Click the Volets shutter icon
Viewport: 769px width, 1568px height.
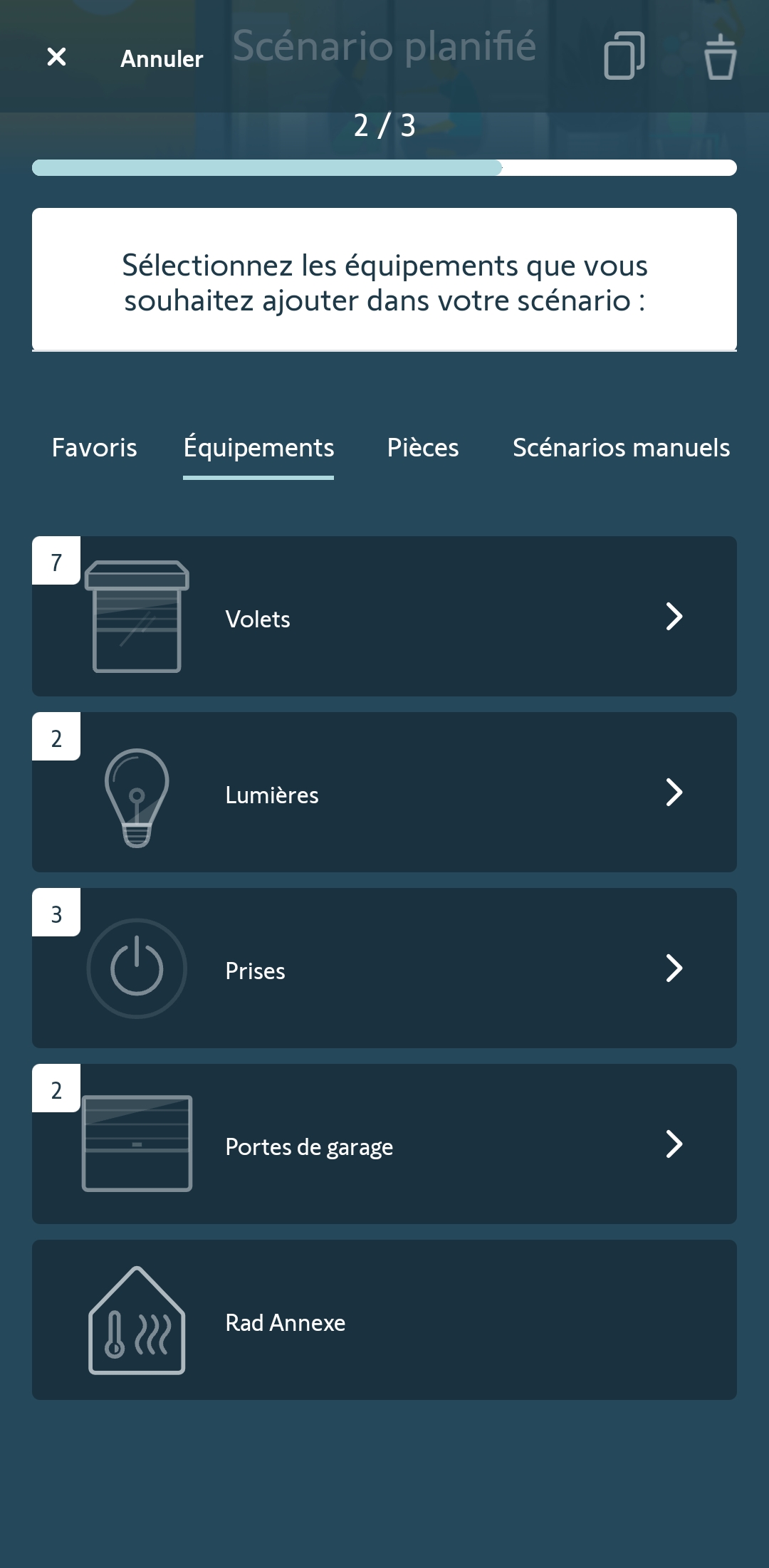(x=137, y=617)
